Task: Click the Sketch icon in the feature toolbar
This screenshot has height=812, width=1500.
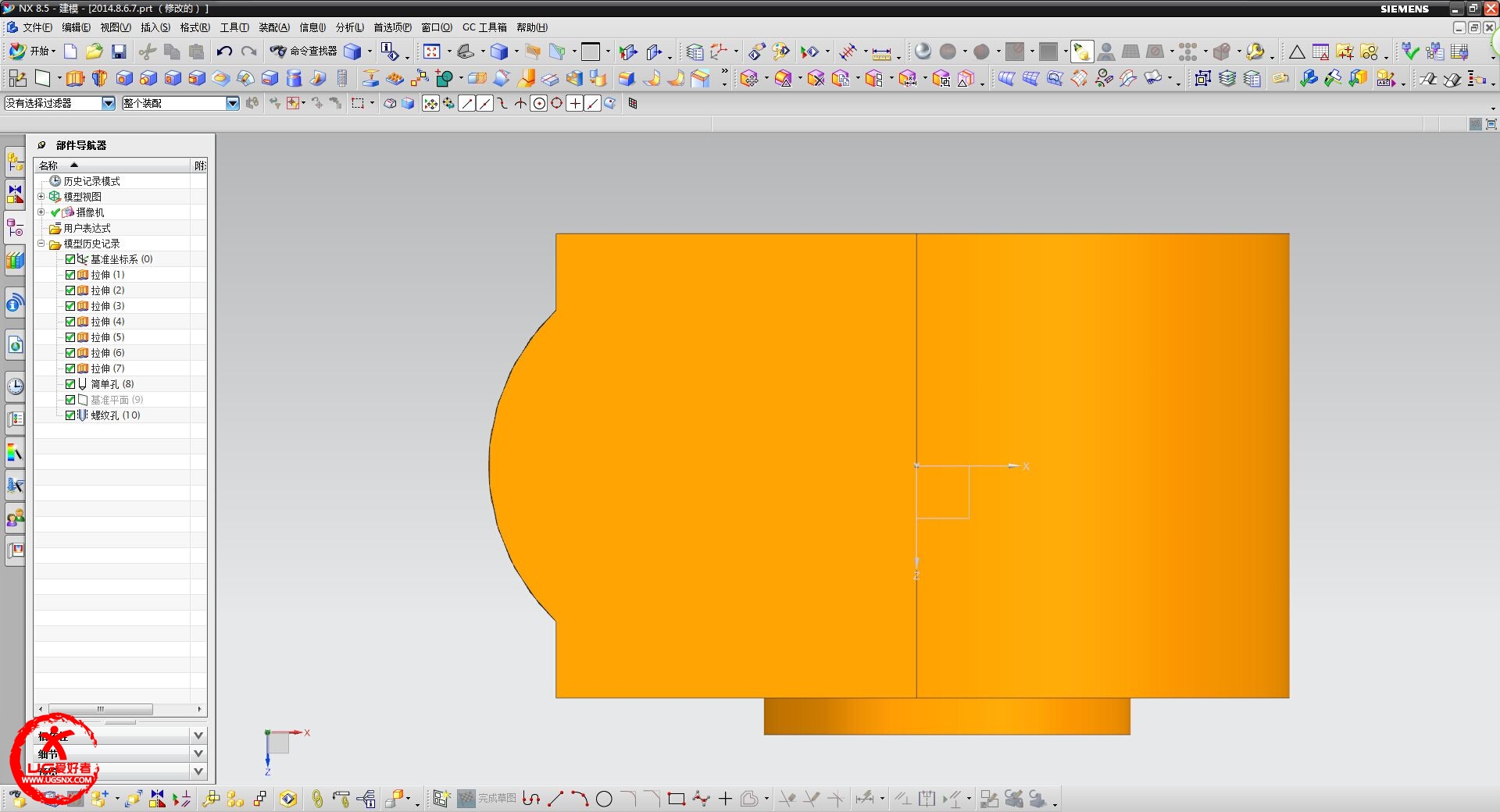Action: point(17,78)
